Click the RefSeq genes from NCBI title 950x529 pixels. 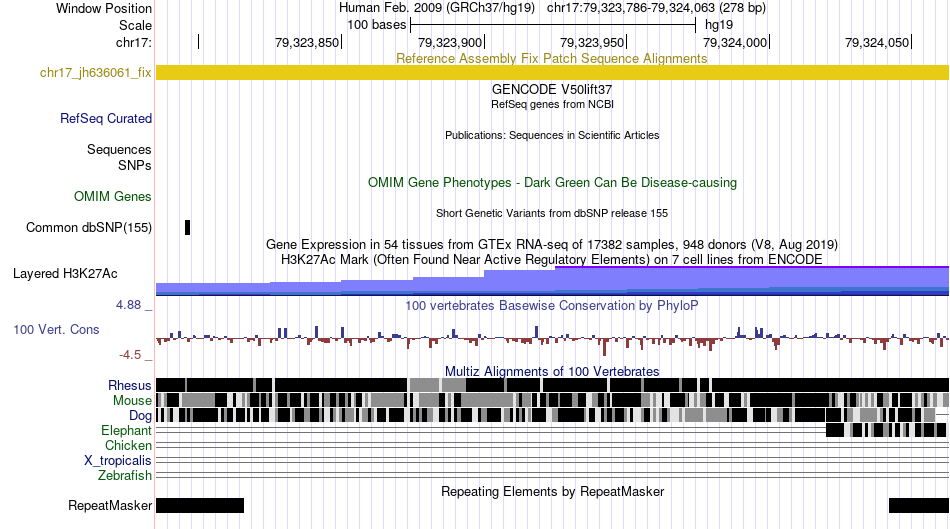pos(552,104)
